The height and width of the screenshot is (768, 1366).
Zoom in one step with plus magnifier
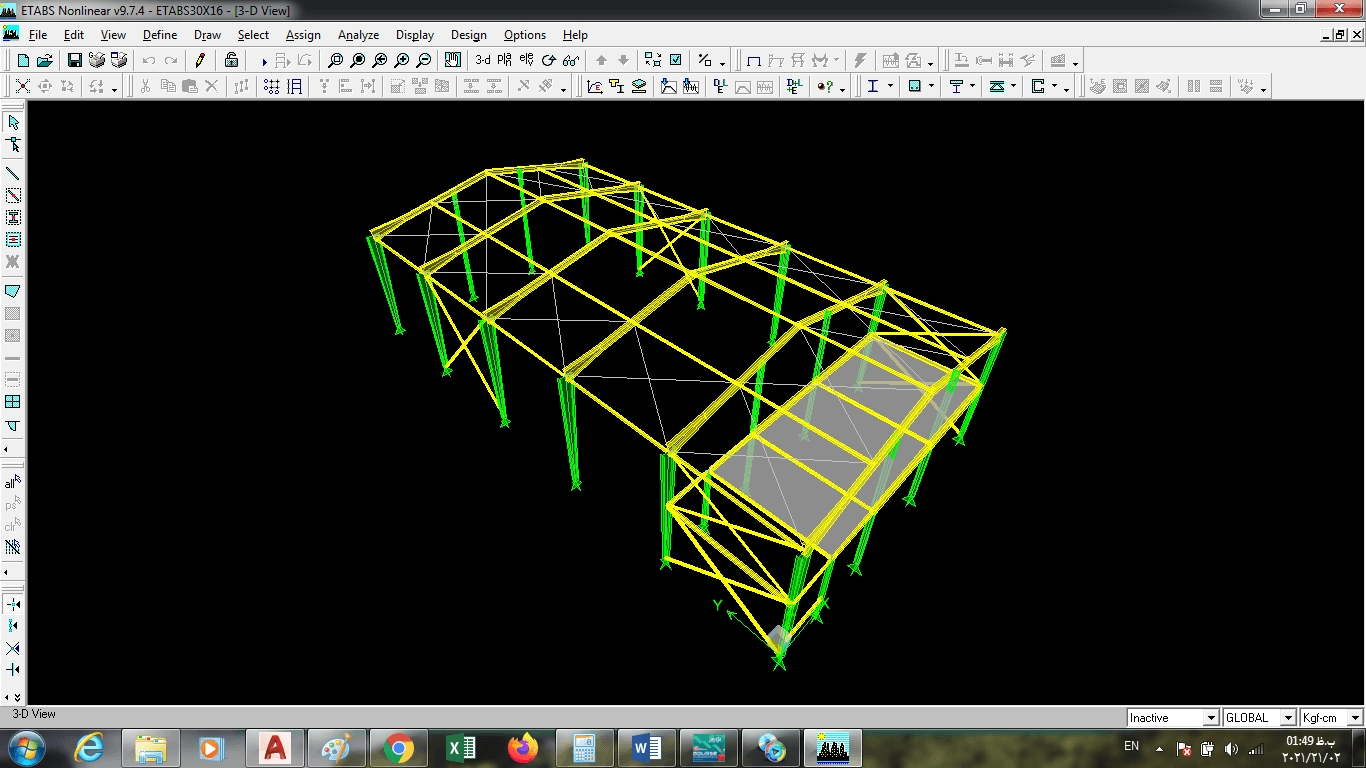click(402, 60)
